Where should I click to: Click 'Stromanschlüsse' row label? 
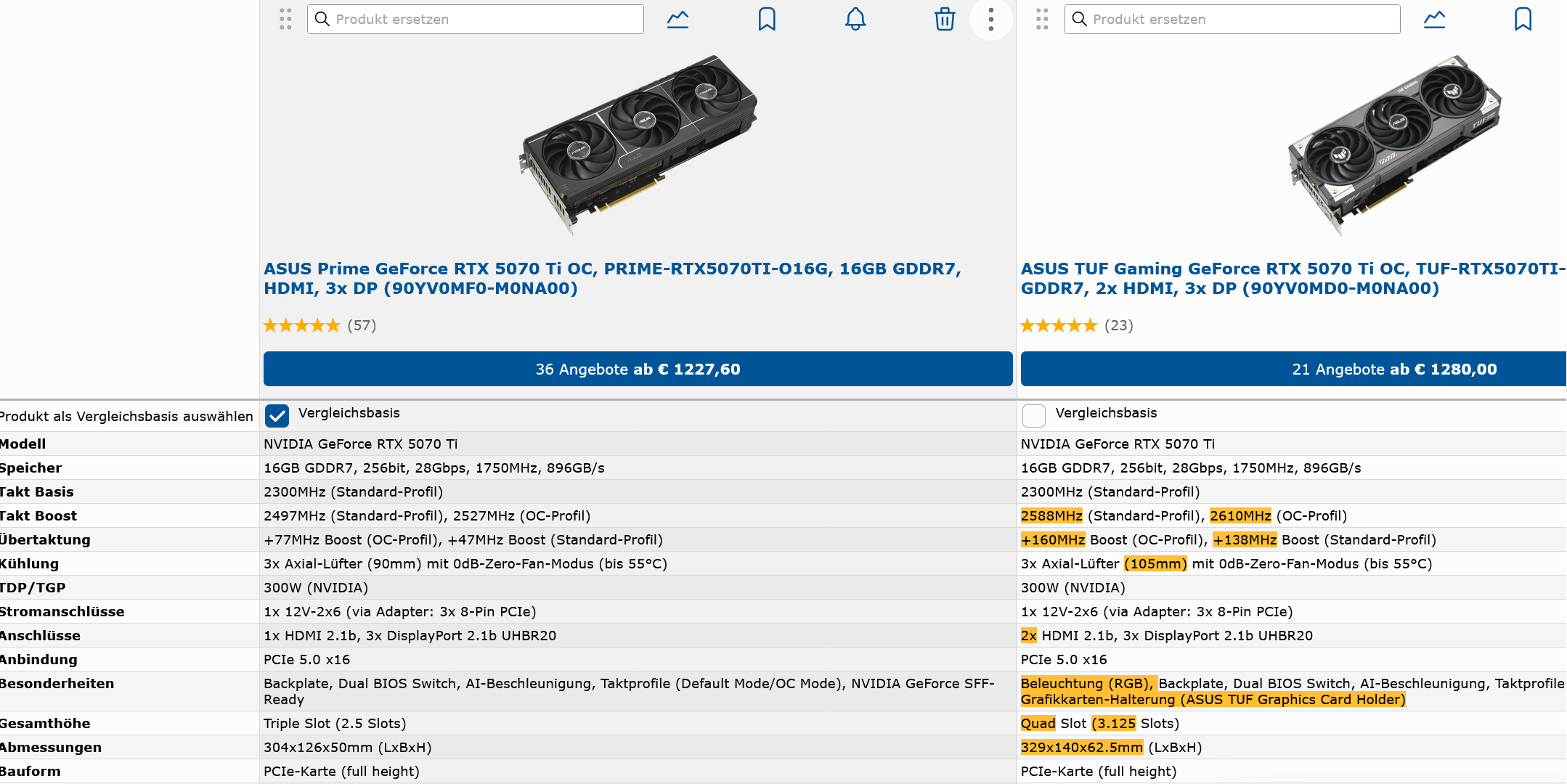click(x=62, y=611)
